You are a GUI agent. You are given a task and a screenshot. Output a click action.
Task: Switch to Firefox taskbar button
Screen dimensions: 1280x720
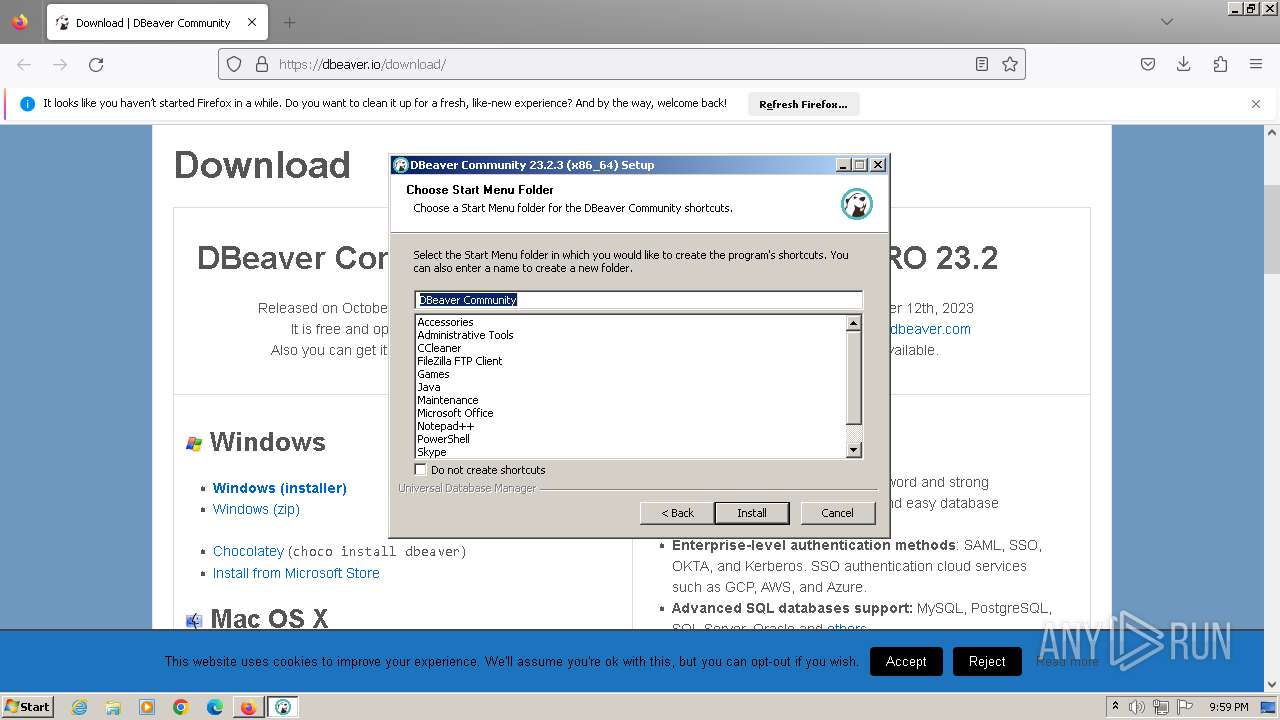click(x=248, y=707)
